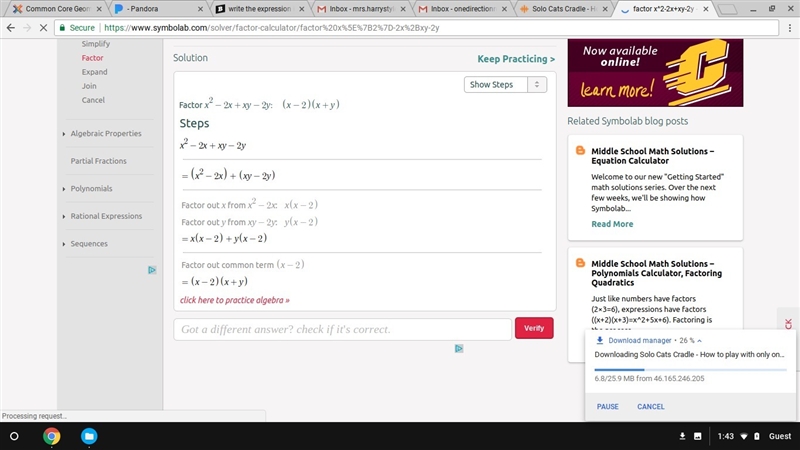800x450 pixels.
Task: Collapse the Download manager notification
Action: [x=699, y=340]
